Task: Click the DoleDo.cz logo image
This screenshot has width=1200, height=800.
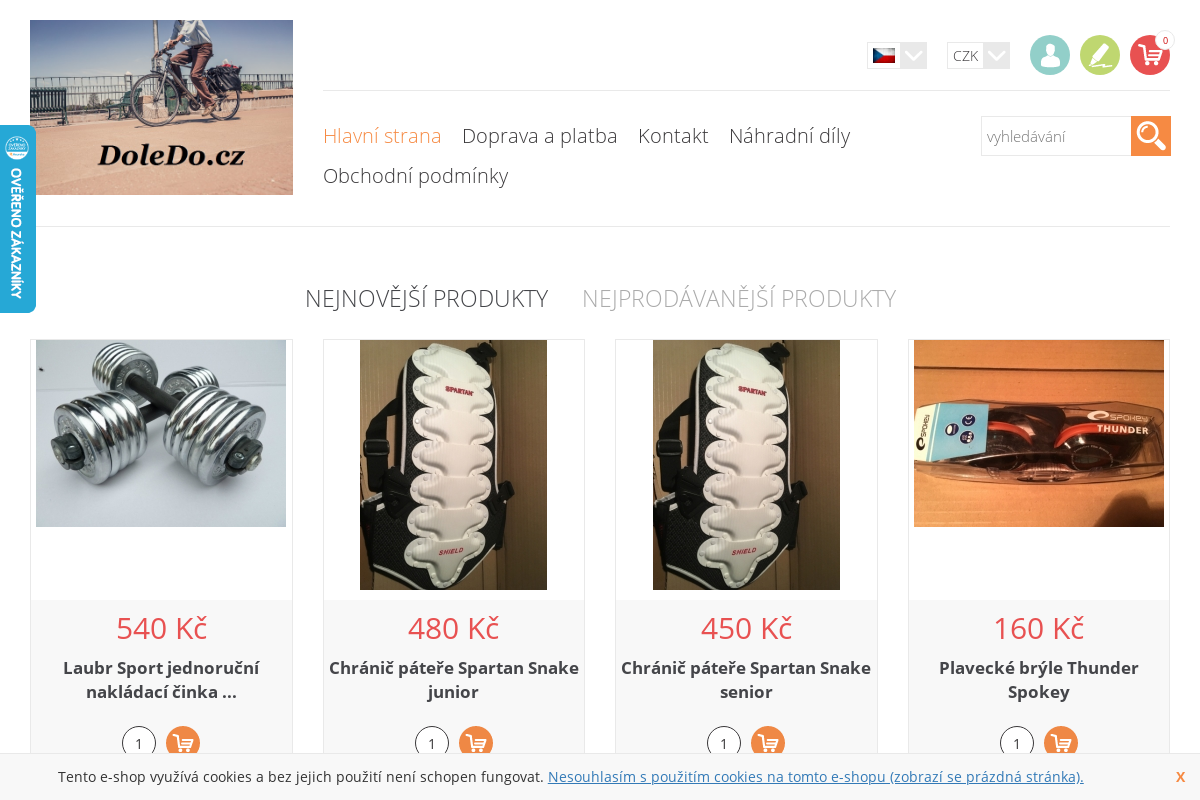Action: (161, 107)
